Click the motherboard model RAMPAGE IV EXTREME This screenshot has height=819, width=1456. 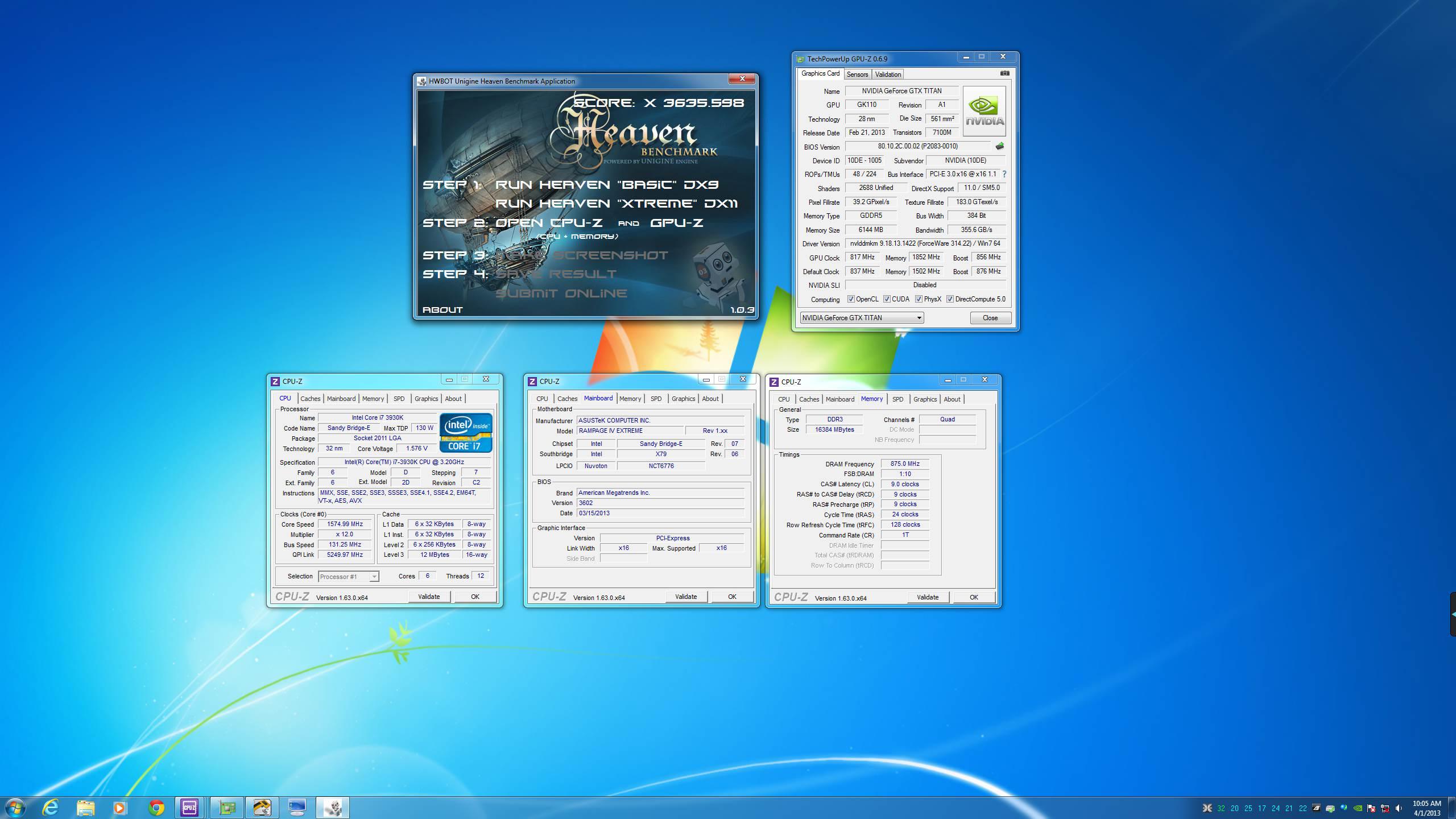(630, 431)
